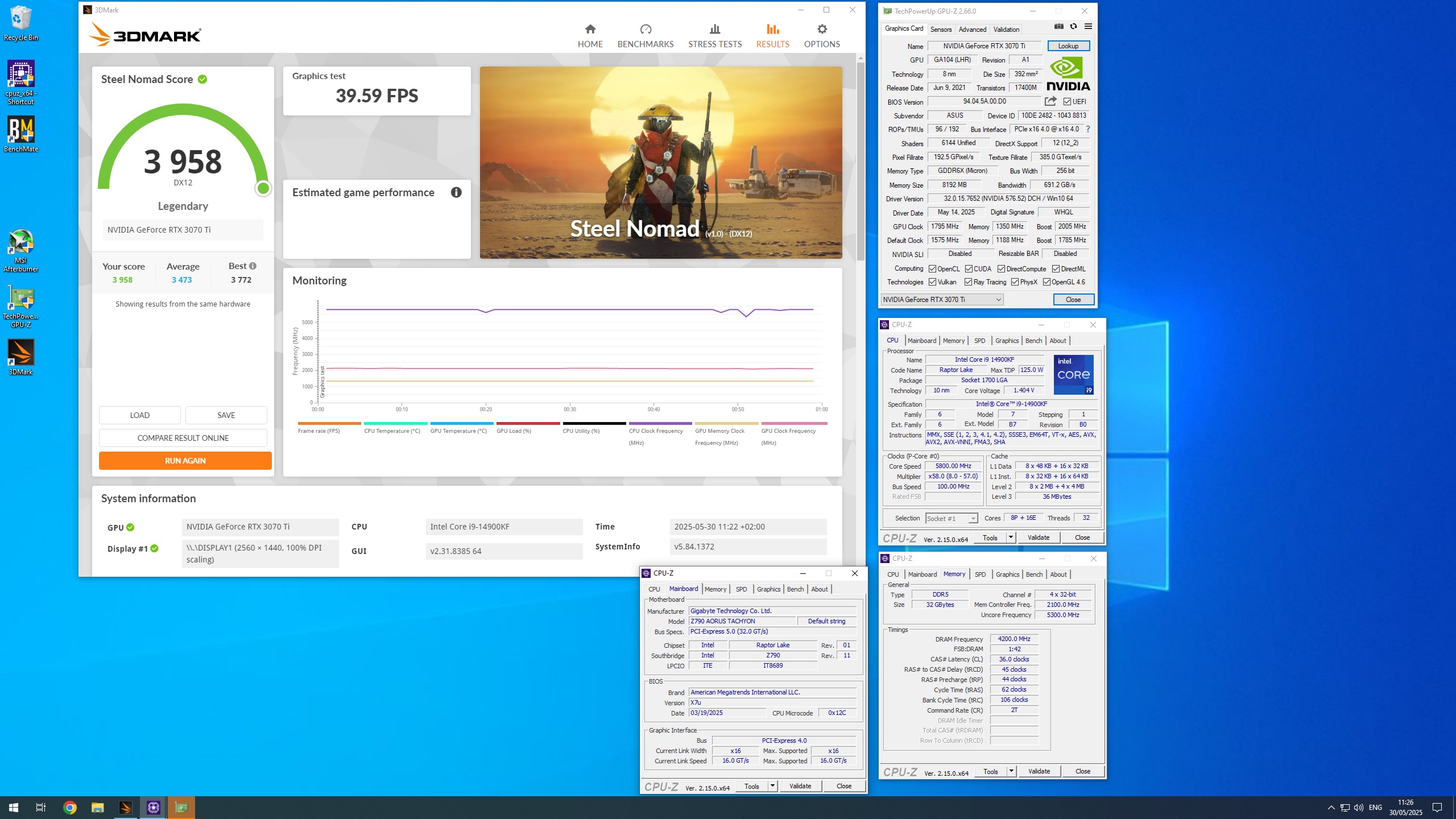Toggle the Vulkan checkbox

932,282
